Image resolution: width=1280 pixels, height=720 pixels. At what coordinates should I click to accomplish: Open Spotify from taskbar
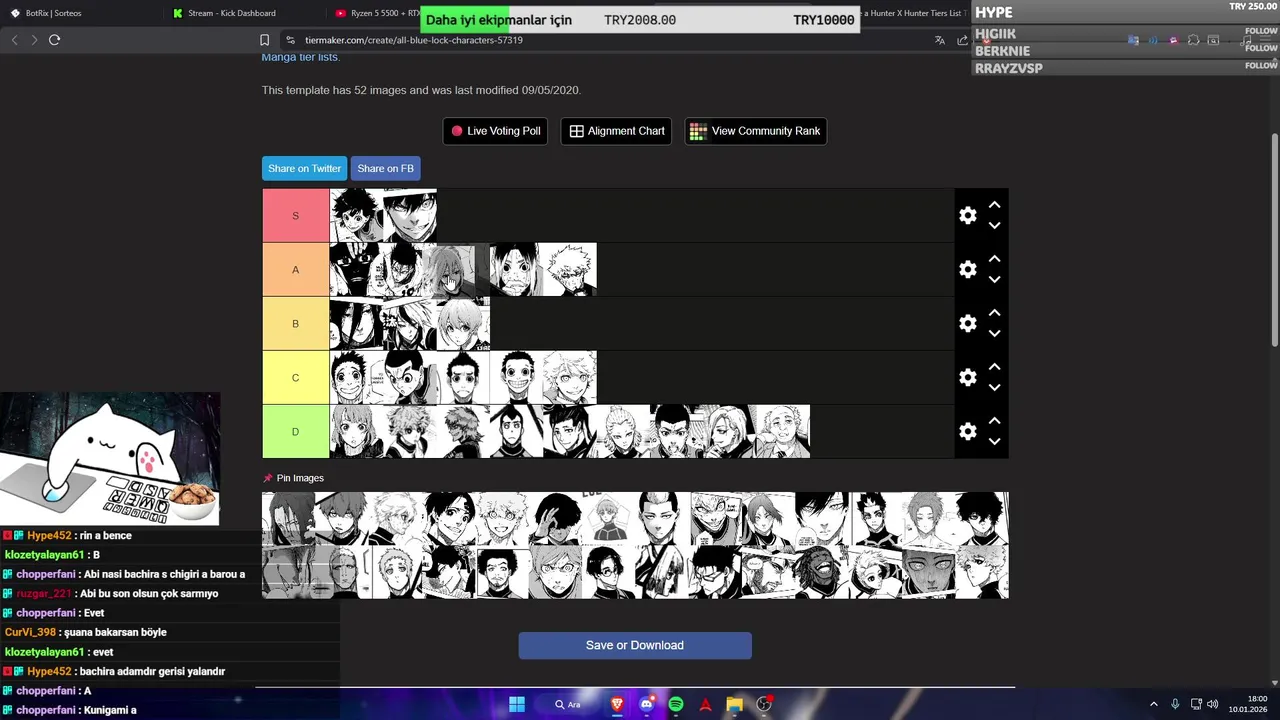[x=676, y=704]
